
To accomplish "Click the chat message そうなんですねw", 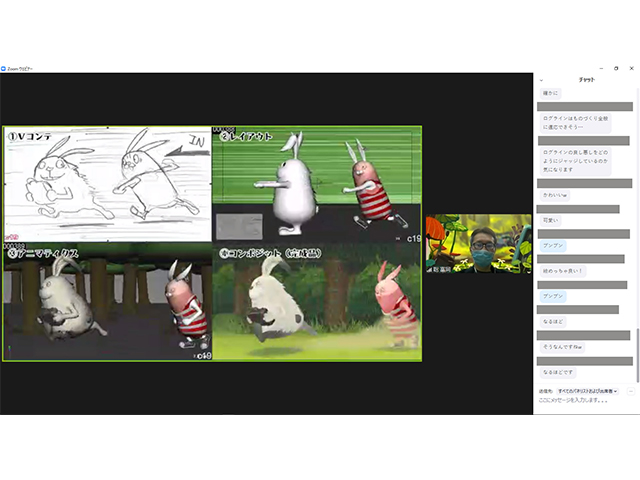I will pos(562,347).
